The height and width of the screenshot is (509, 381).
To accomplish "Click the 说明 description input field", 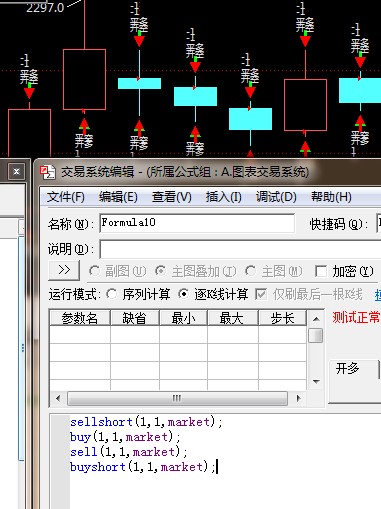I will (x=240, y=249).
